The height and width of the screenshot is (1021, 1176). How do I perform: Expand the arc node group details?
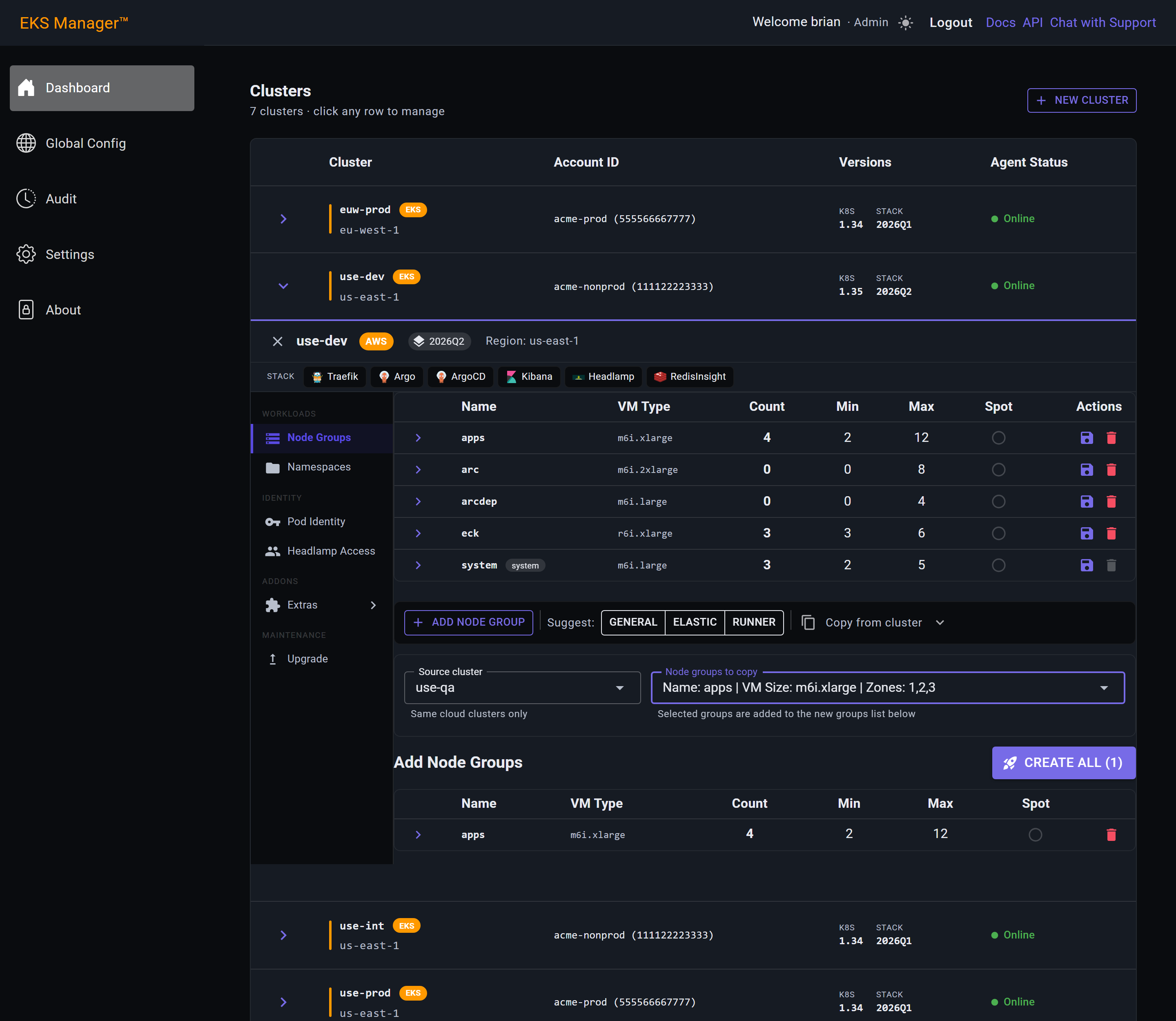coord(418,470)
